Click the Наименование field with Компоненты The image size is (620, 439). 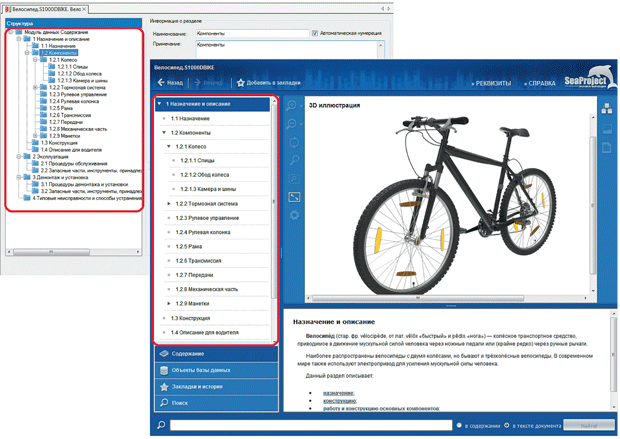[x=252, y=34]
